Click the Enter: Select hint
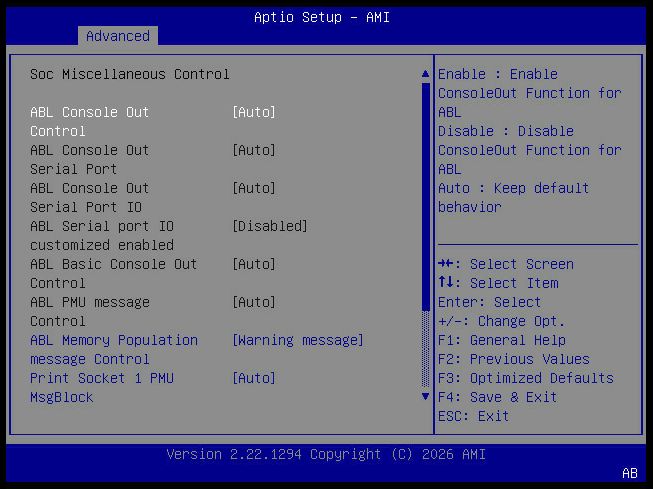The height and width of the screenshot is (489, 653). click(x=489, y=302)
